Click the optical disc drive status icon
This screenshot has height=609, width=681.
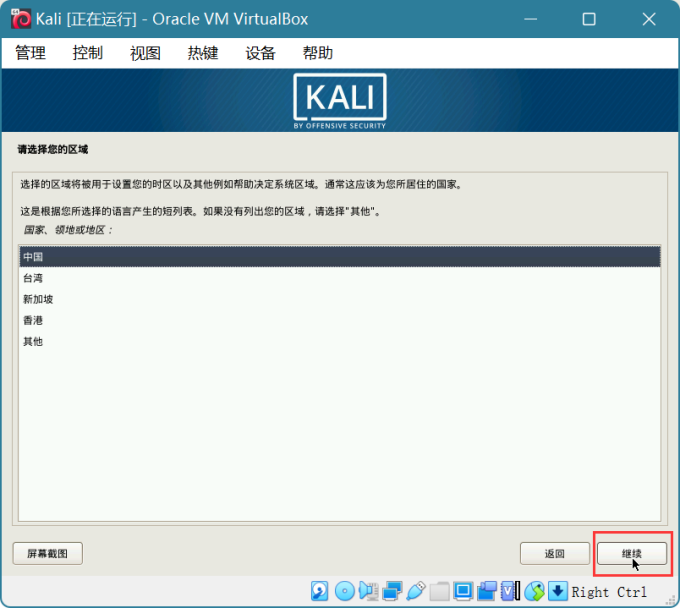tap(345, 592)
